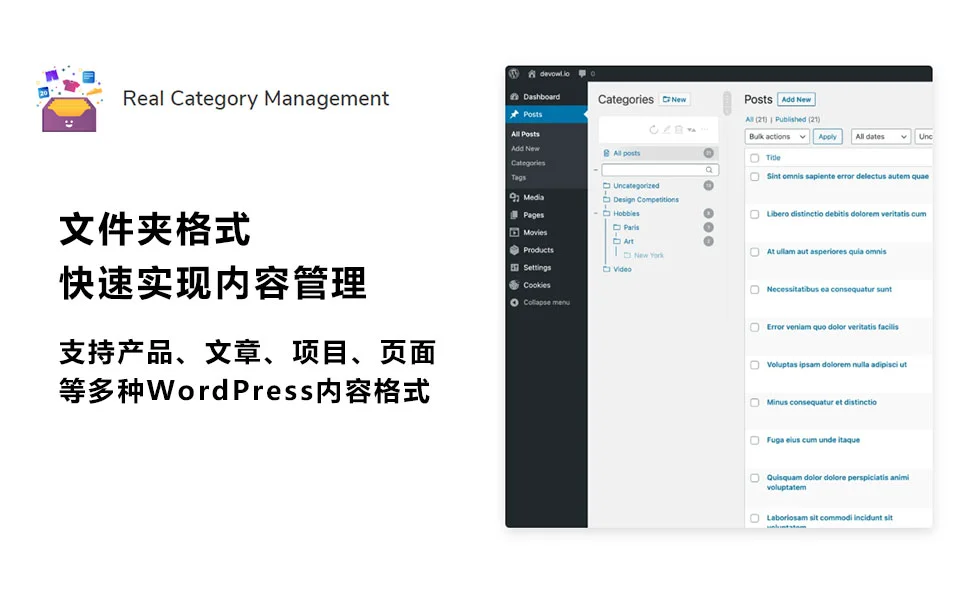Check the 'Libero distinctio debitis' post checkbox
Image resolution: width=960 pixels, height=600 pixels.
(755, 214)
